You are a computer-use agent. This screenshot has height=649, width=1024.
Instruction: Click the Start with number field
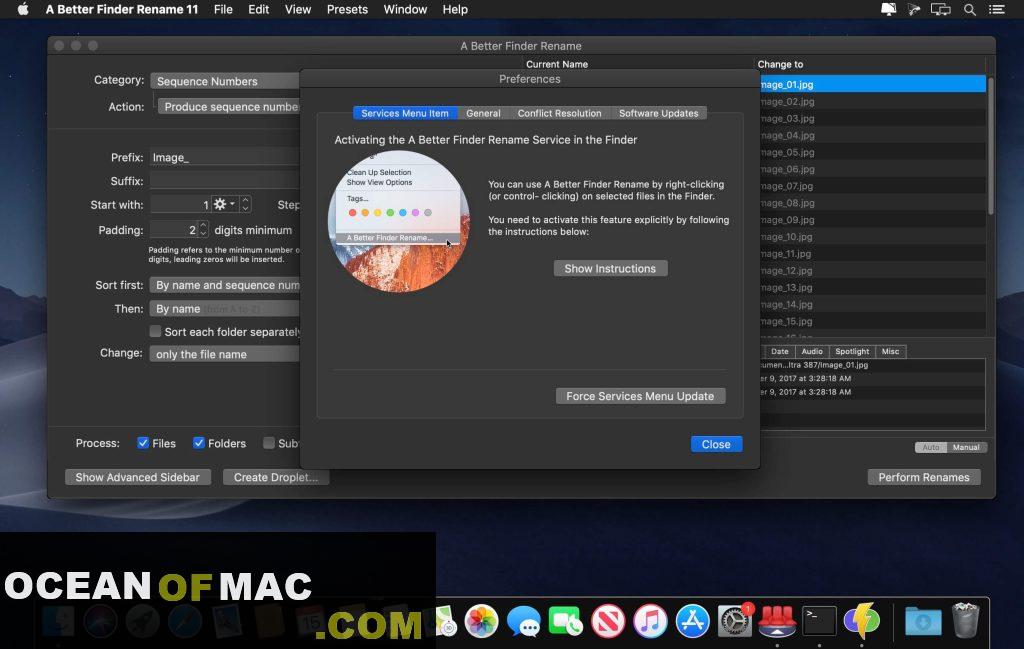(x=180, y=204)
